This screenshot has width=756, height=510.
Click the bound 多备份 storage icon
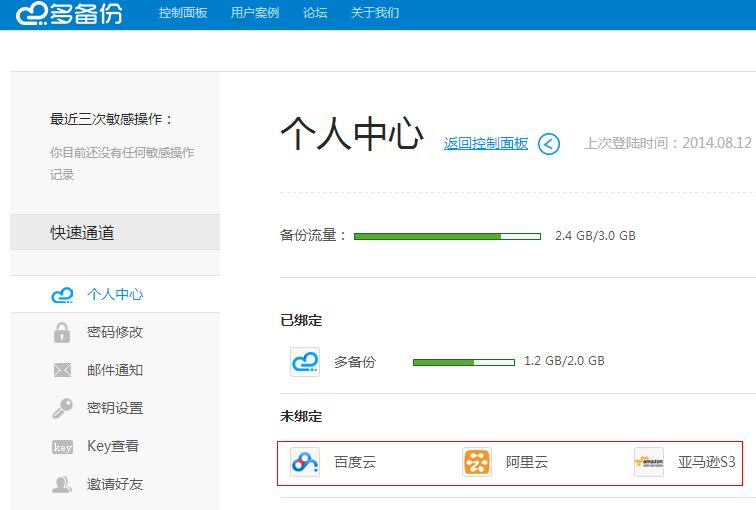[x=304, y=362]
